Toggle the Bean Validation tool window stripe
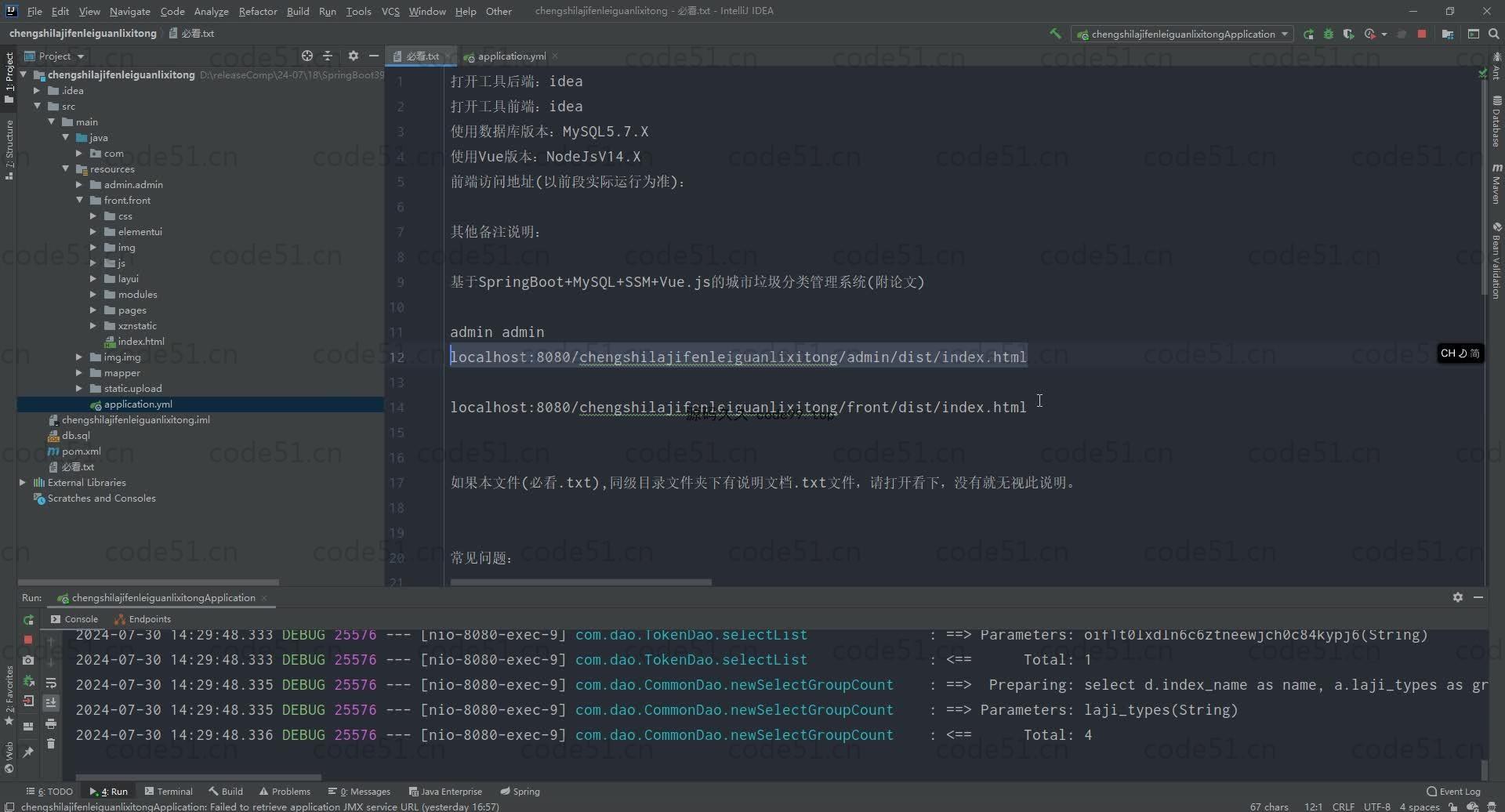Screen dimensions: 1505x812 click(x=1496, y=260)
